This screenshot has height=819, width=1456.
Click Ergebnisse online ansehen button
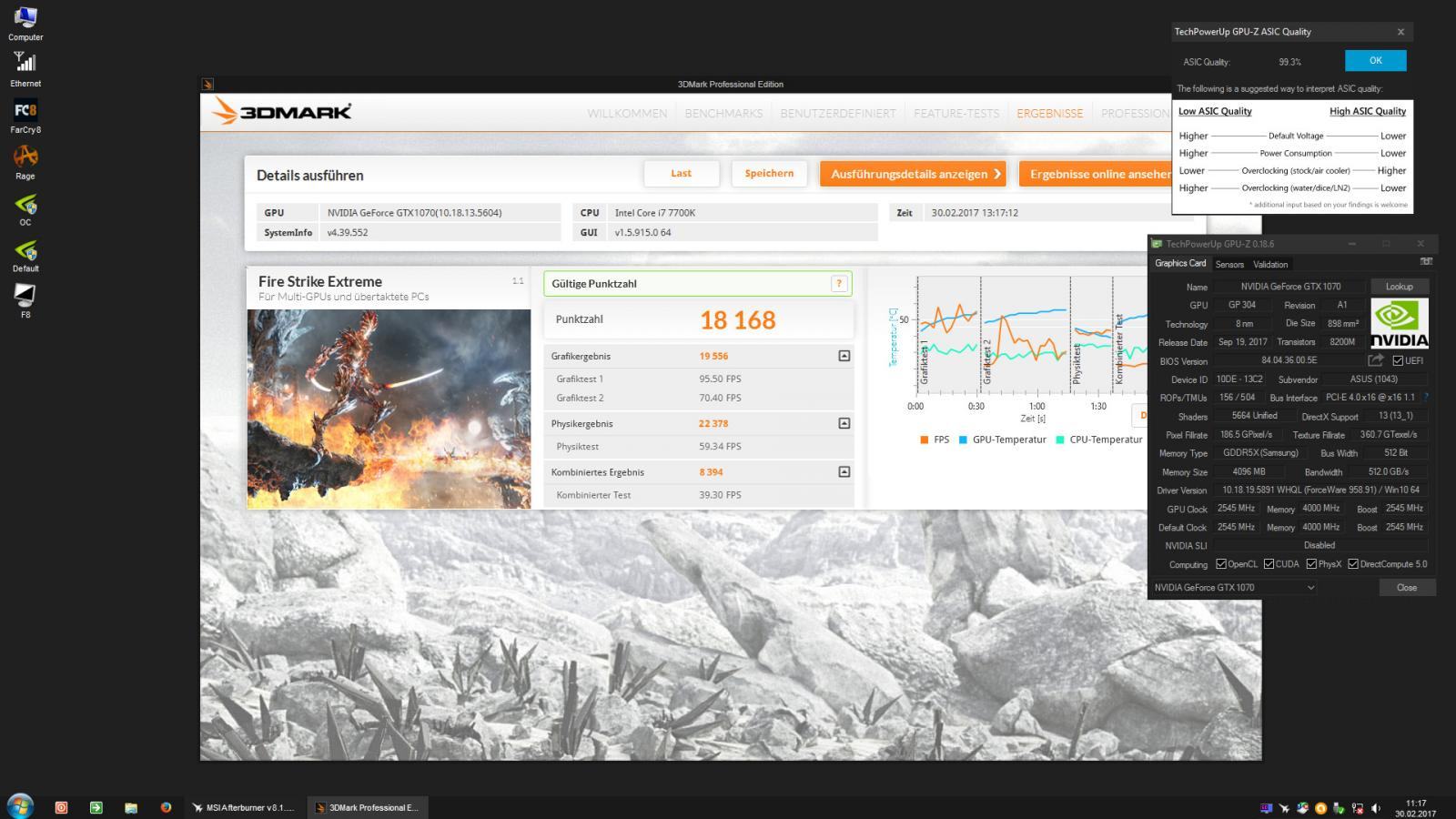coord(1095,174)
